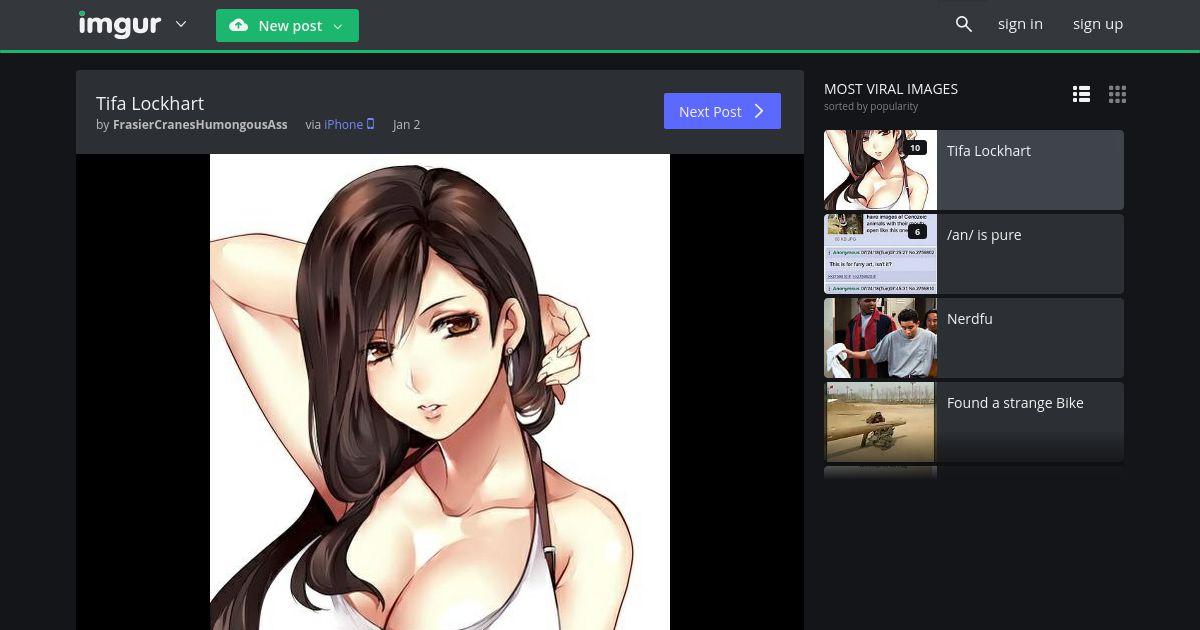Click the 10 image count badge

pyautogui.click(x=915, y=148)
